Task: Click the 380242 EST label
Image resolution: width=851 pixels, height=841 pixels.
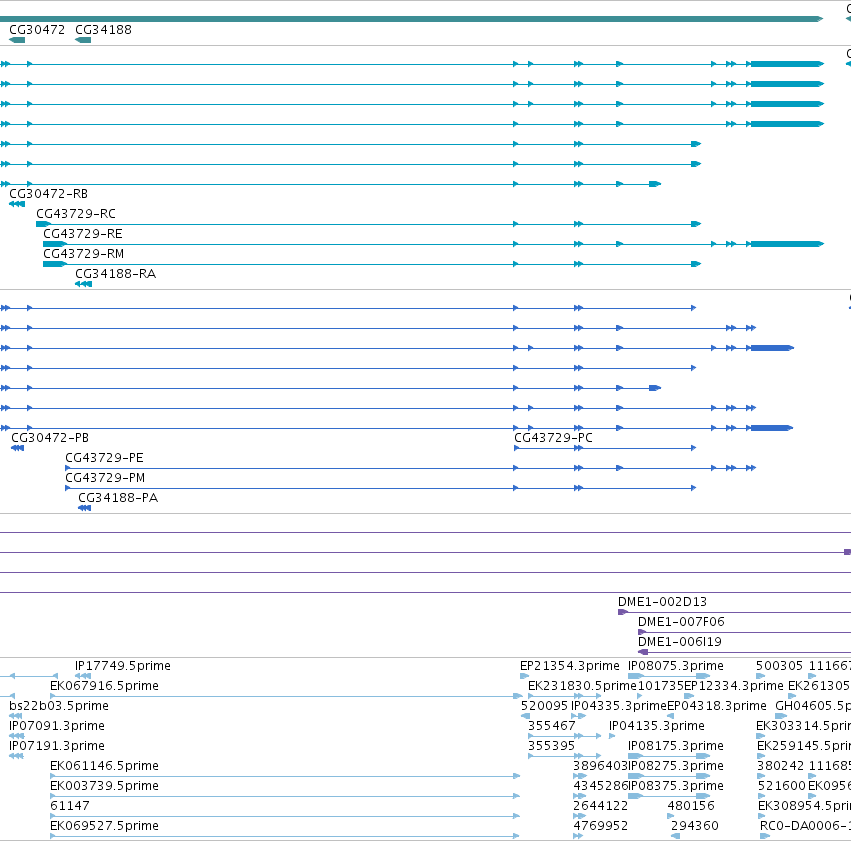Action: pyautogui.click(x=780, y=766)
